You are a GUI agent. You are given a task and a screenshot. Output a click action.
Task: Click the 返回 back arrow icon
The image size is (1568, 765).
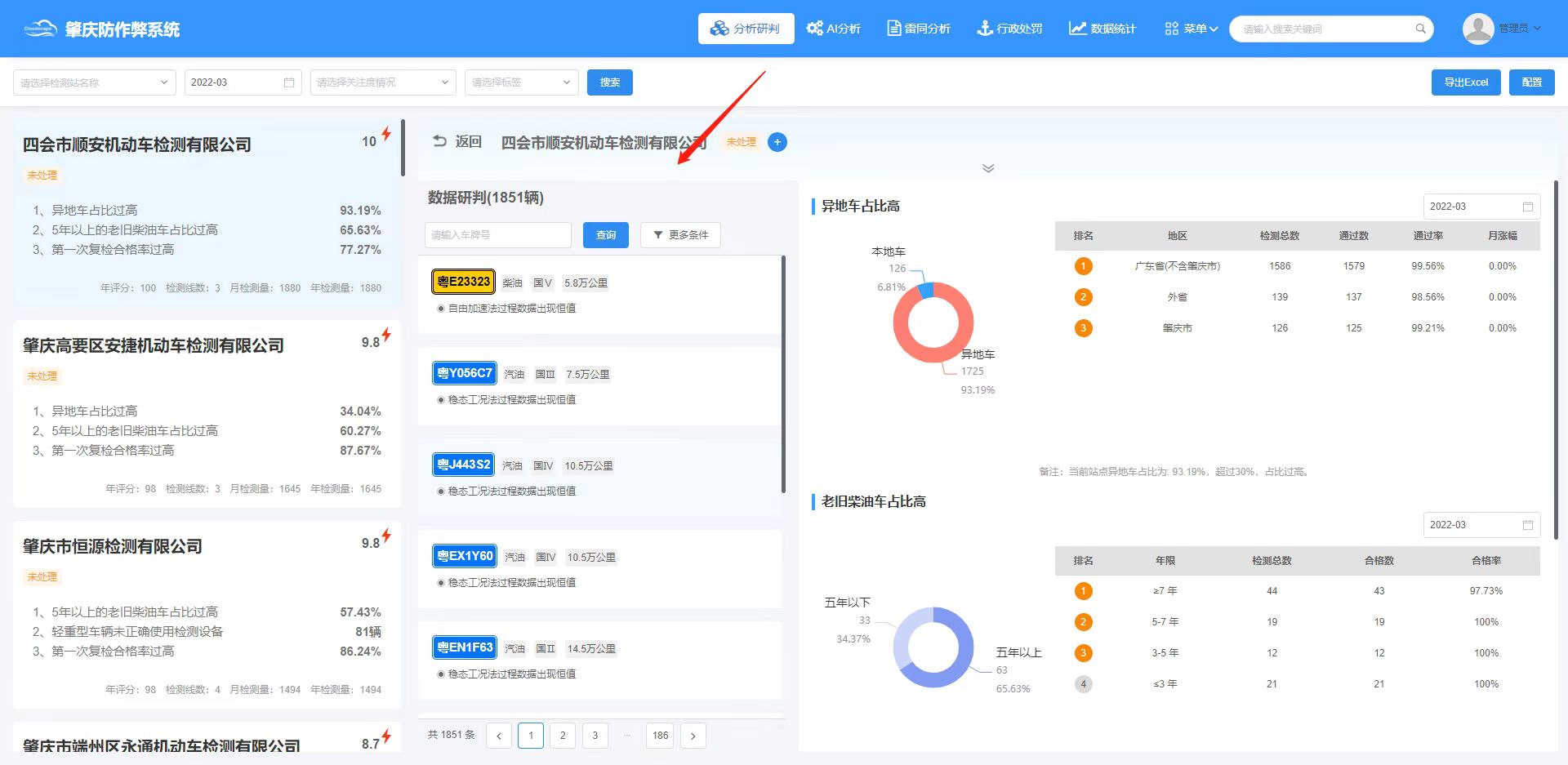[x=439, y=141]
